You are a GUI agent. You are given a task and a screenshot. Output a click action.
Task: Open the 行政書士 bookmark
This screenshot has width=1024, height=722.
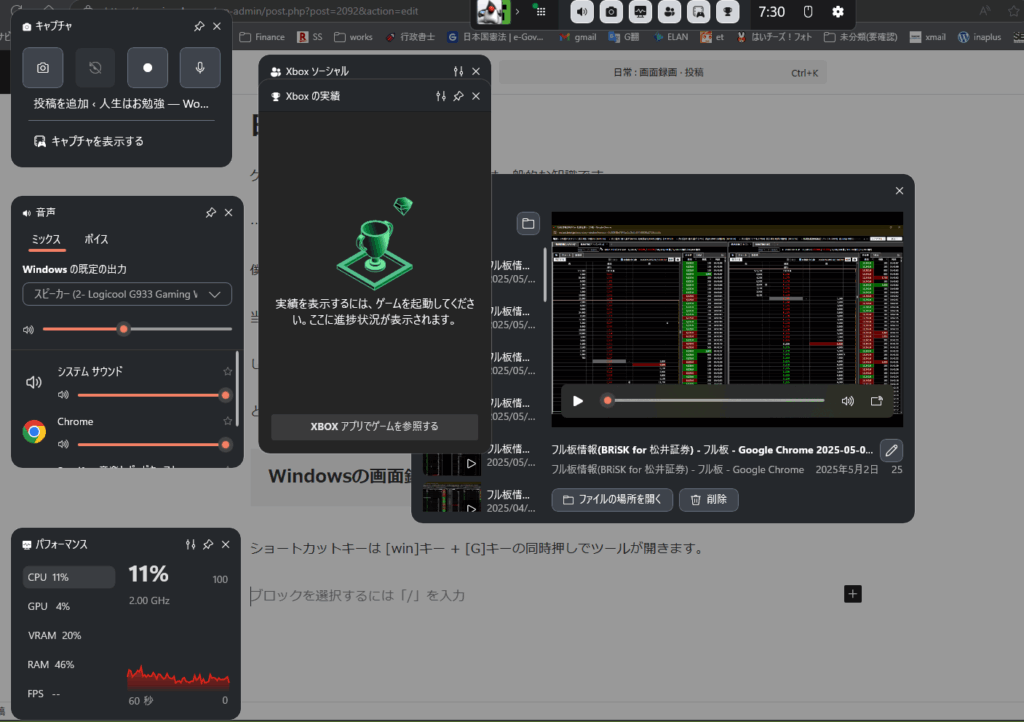410,37
